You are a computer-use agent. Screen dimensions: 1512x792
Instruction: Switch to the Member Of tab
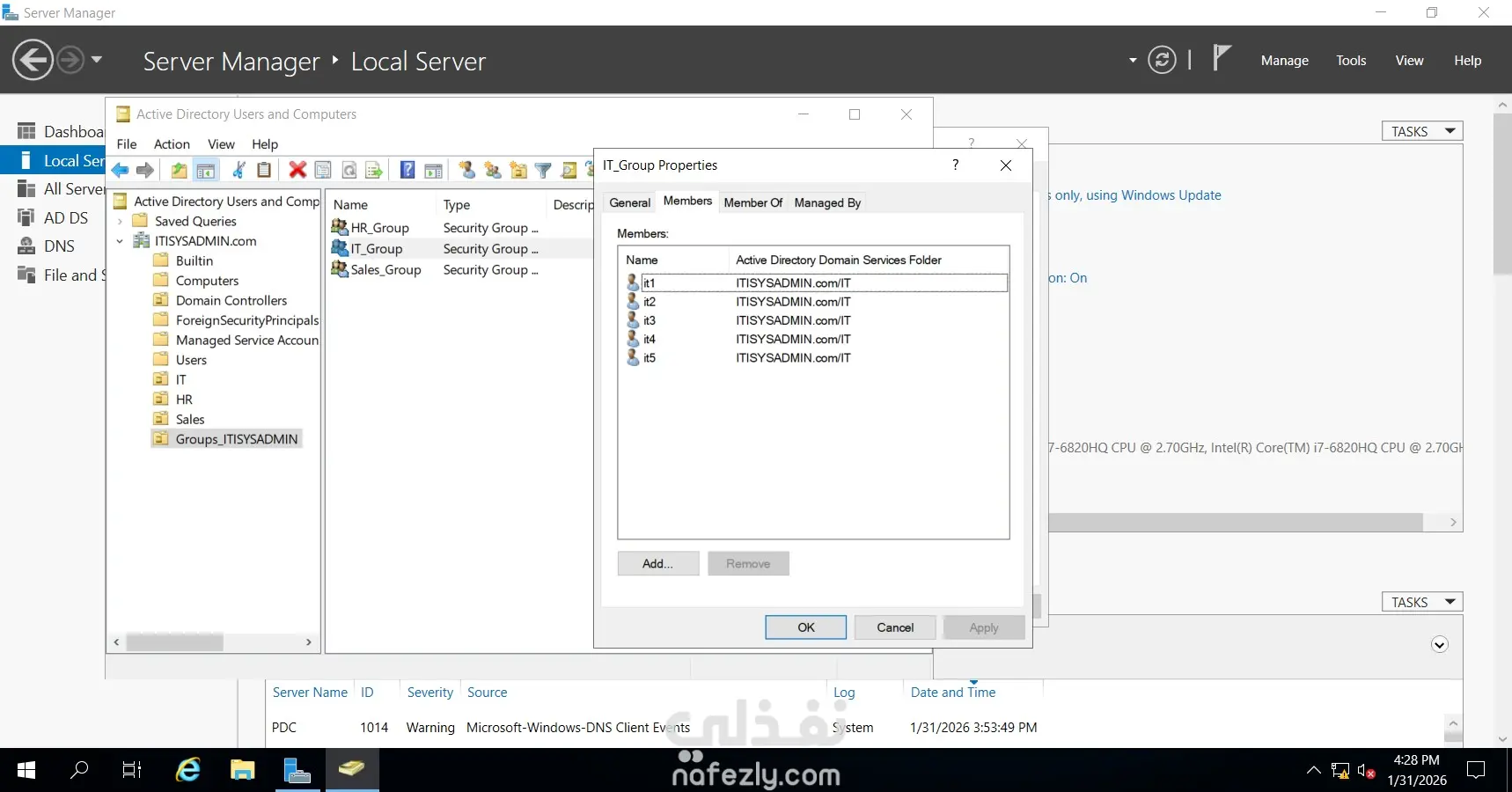(x=753, y=202)
